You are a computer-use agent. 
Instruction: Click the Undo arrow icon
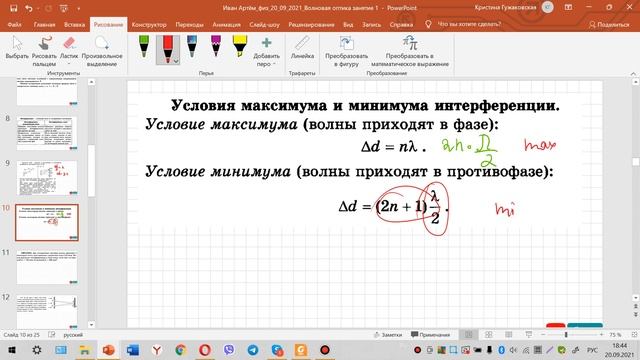pyautogui.click(x=28, y=8)
